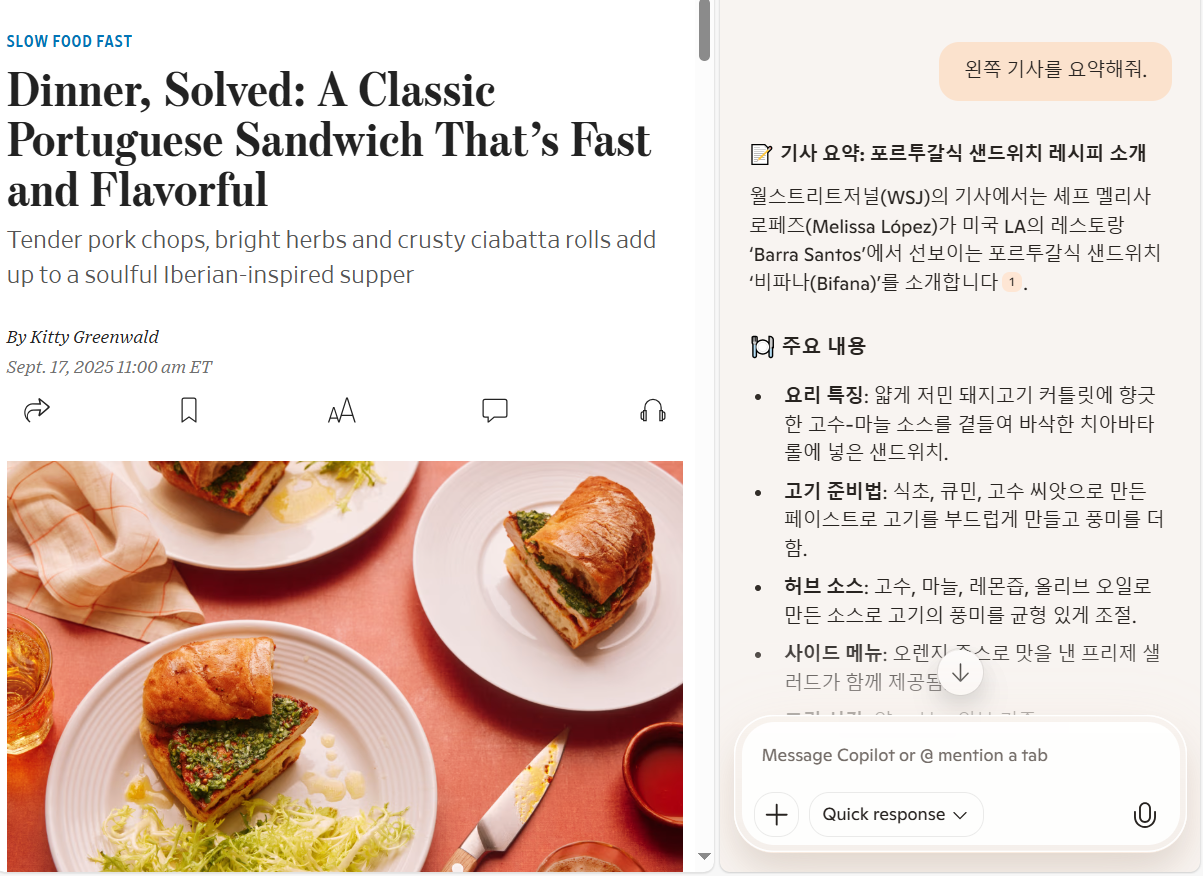The height and width of the screenshot is (876, 1203).
Task: Jump to latest message with the down-arrow button
Action: pyautogui.click(x=961, y=673)
